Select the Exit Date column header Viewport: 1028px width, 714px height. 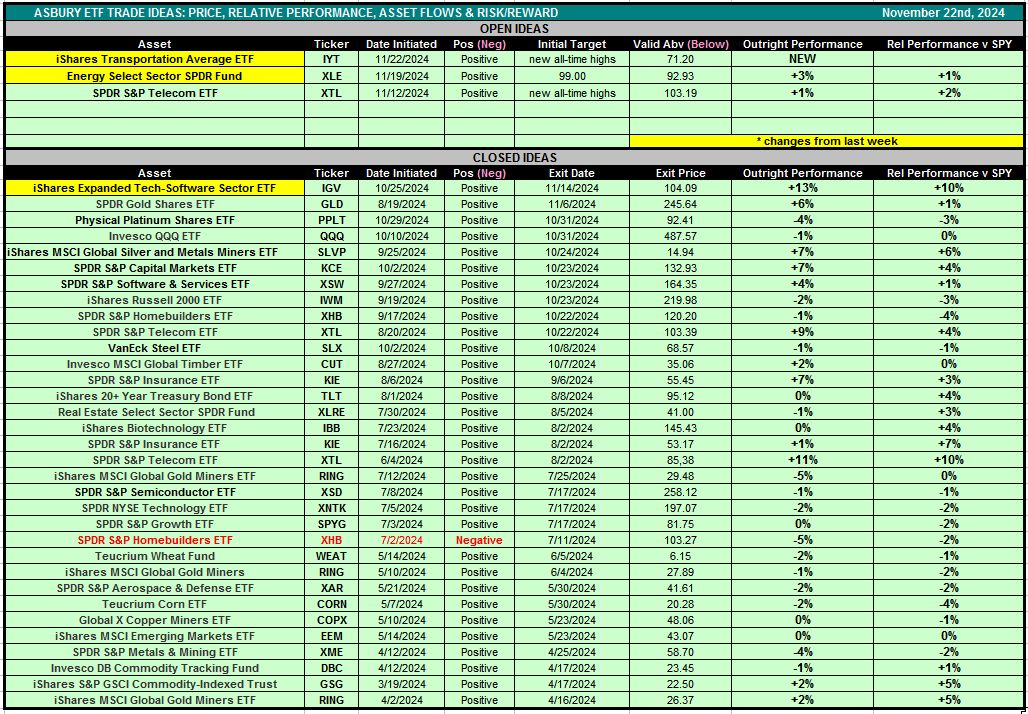(572, 173)
